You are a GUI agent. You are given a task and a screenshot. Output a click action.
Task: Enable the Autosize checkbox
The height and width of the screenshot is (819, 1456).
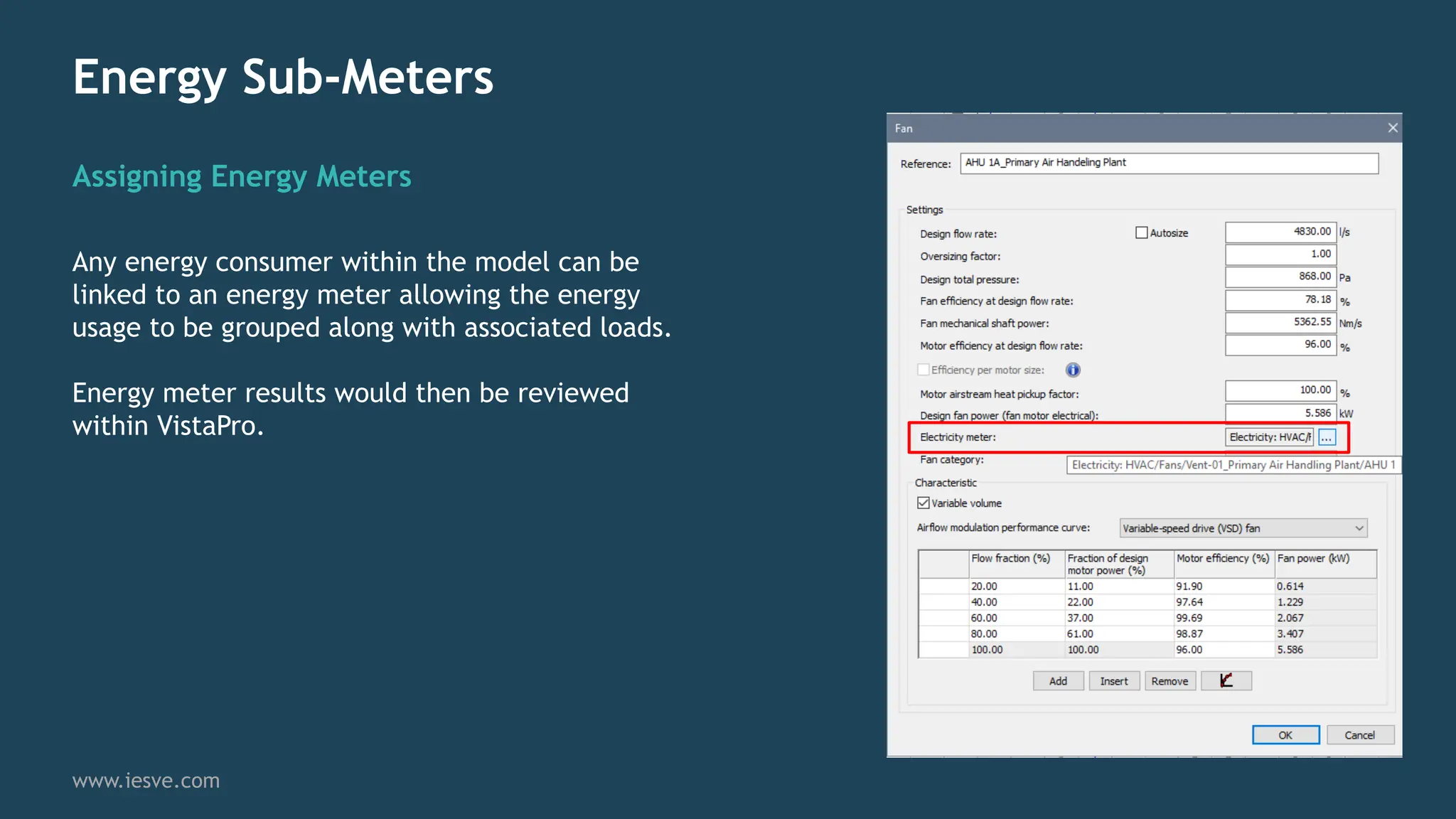point(1142,232)
